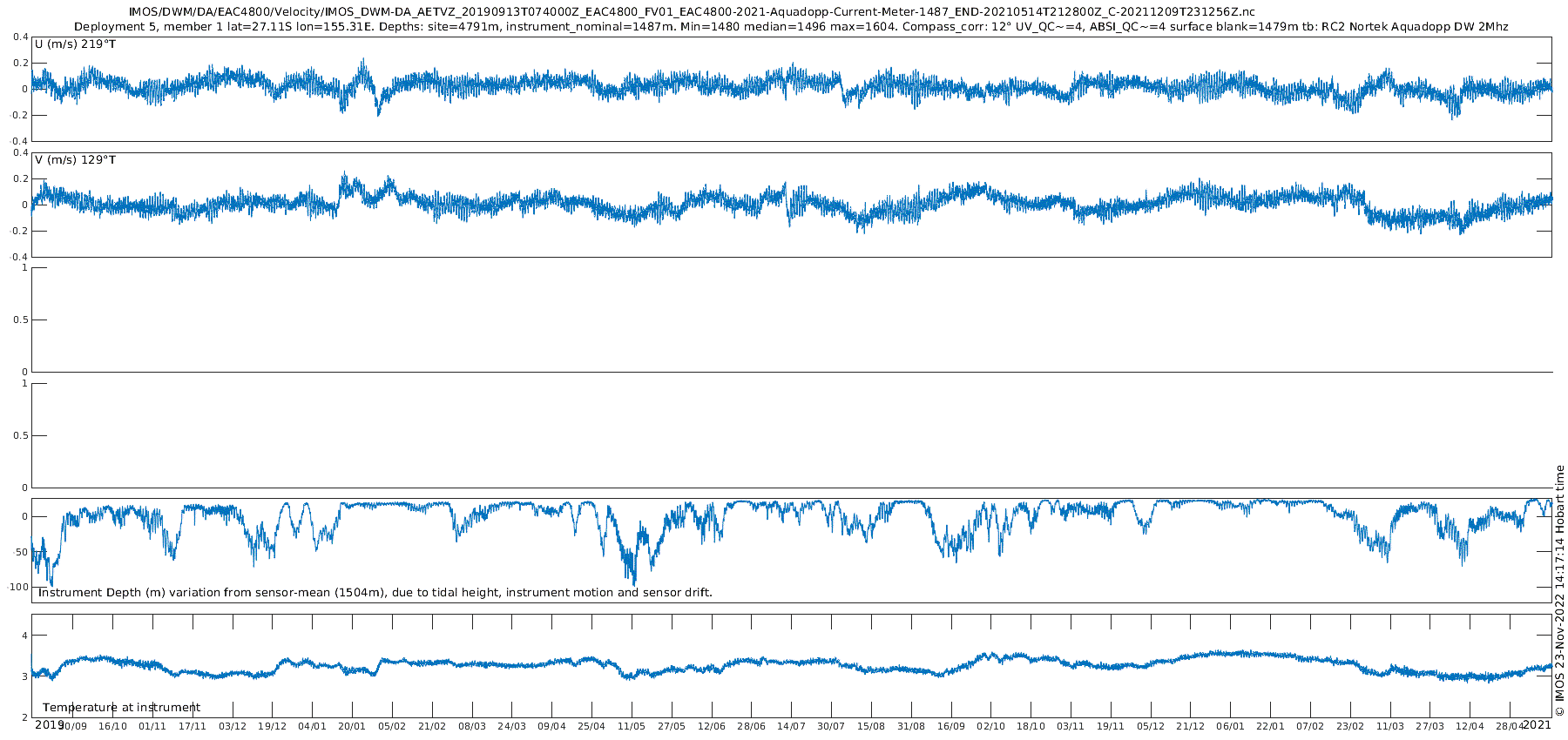Viewport: 1568px width, 740px height.
Task: Click the '20/01' date tick label
Action: (x=352, y=726)
